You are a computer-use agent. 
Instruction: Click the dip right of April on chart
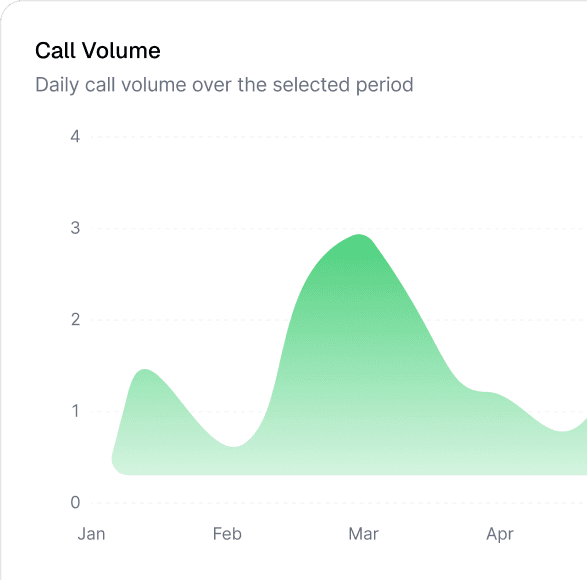pos(563,431)
